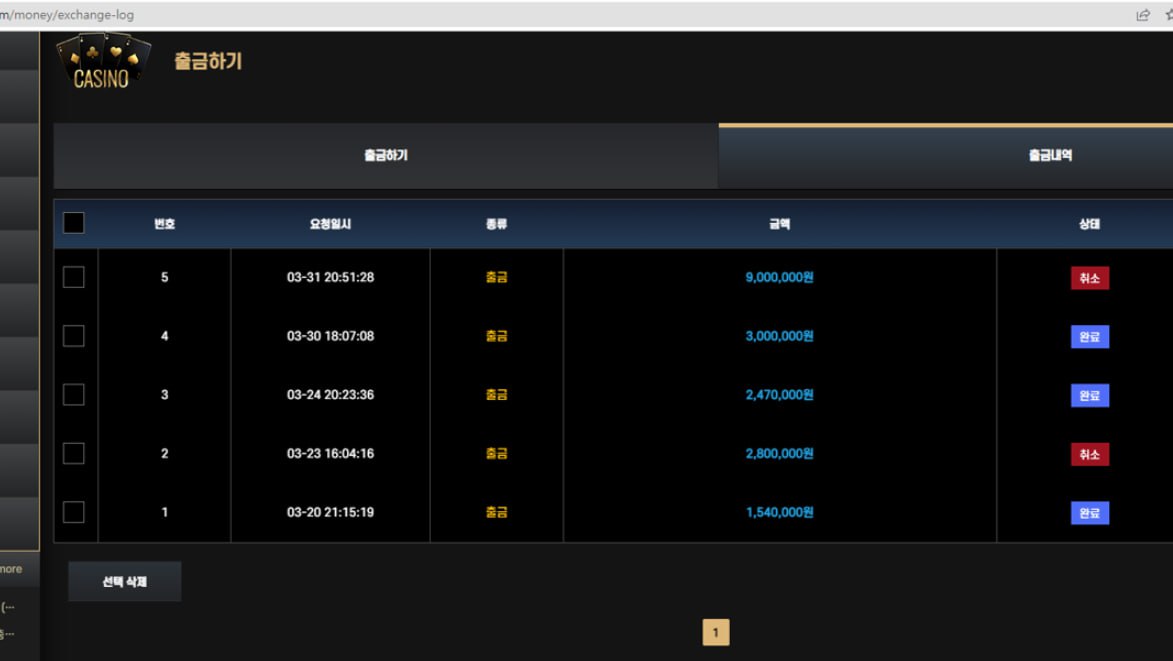
Task: Click the browser share icon in address bar
Action: click(1143, 15)
